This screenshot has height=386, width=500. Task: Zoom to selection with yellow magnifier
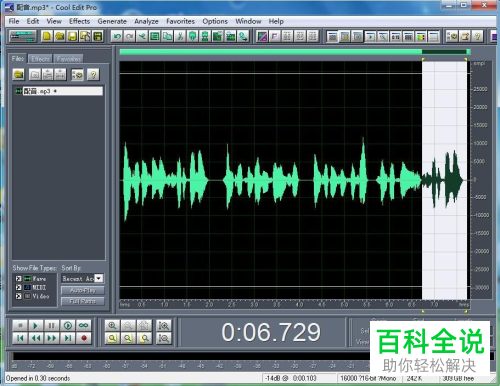tap(112, 338)
